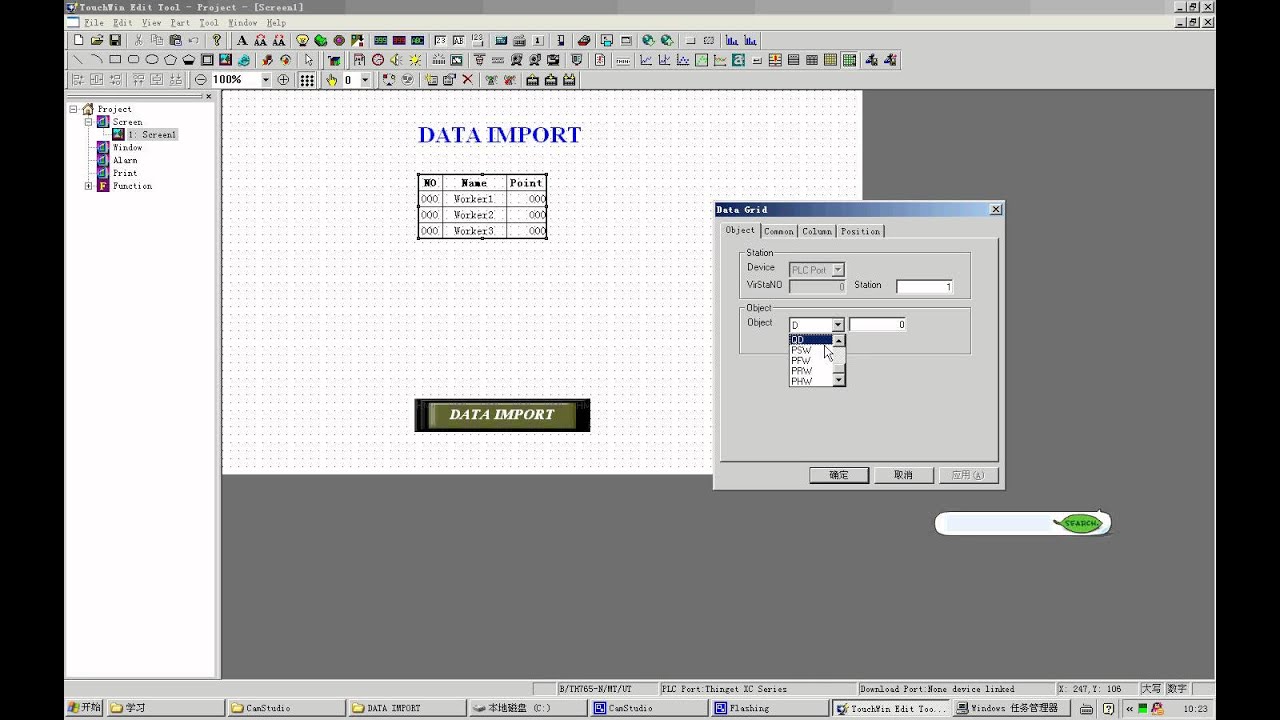
Task: Click the hand pointer icon
Action: pyautogui.click(x=331, y=79)
